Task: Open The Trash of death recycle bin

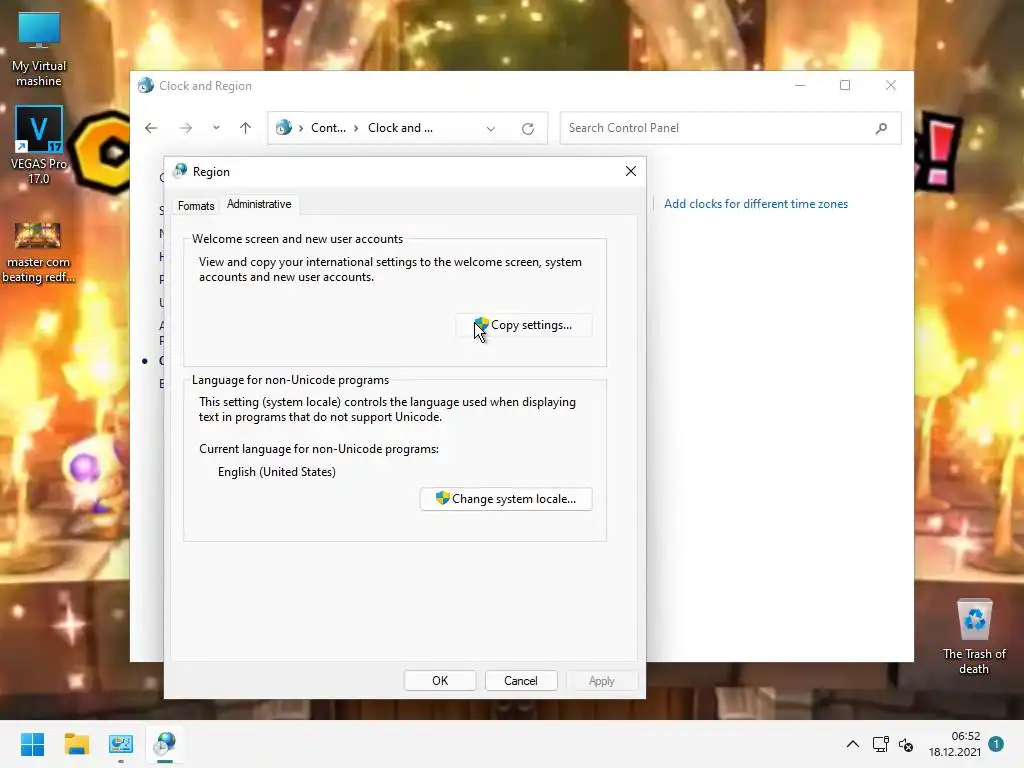Action: tap(974, 637)
